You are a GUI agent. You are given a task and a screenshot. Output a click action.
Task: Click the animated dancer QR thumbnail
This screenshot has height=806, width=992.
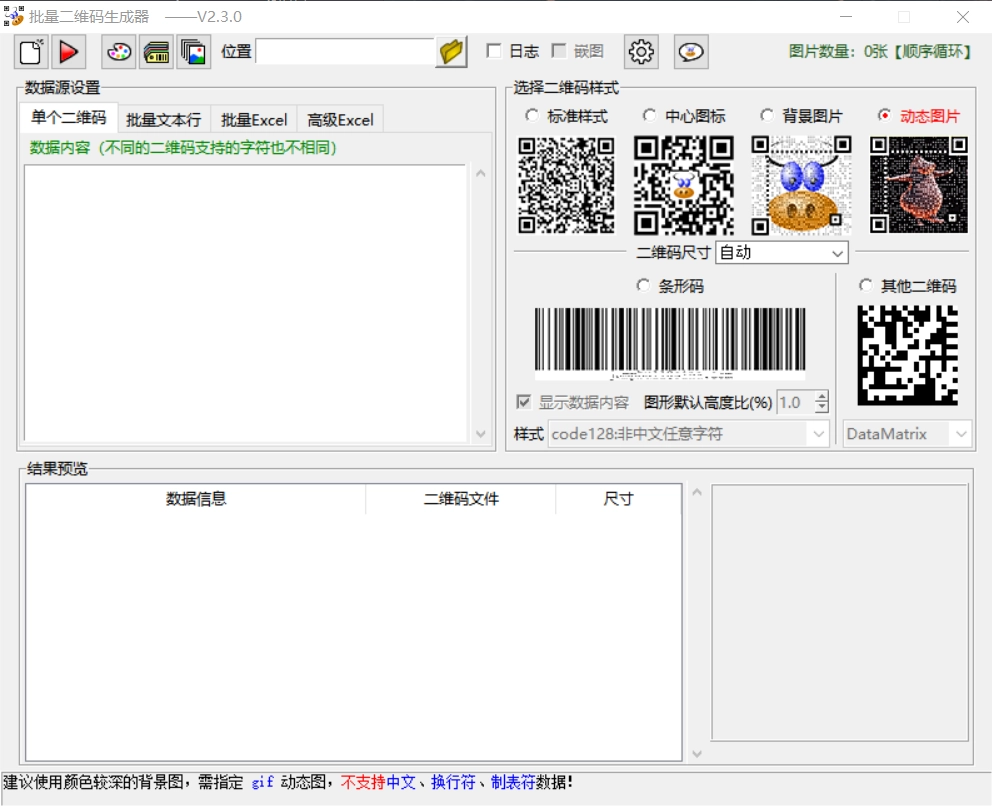pyautogui.click(x=919, y=185)
